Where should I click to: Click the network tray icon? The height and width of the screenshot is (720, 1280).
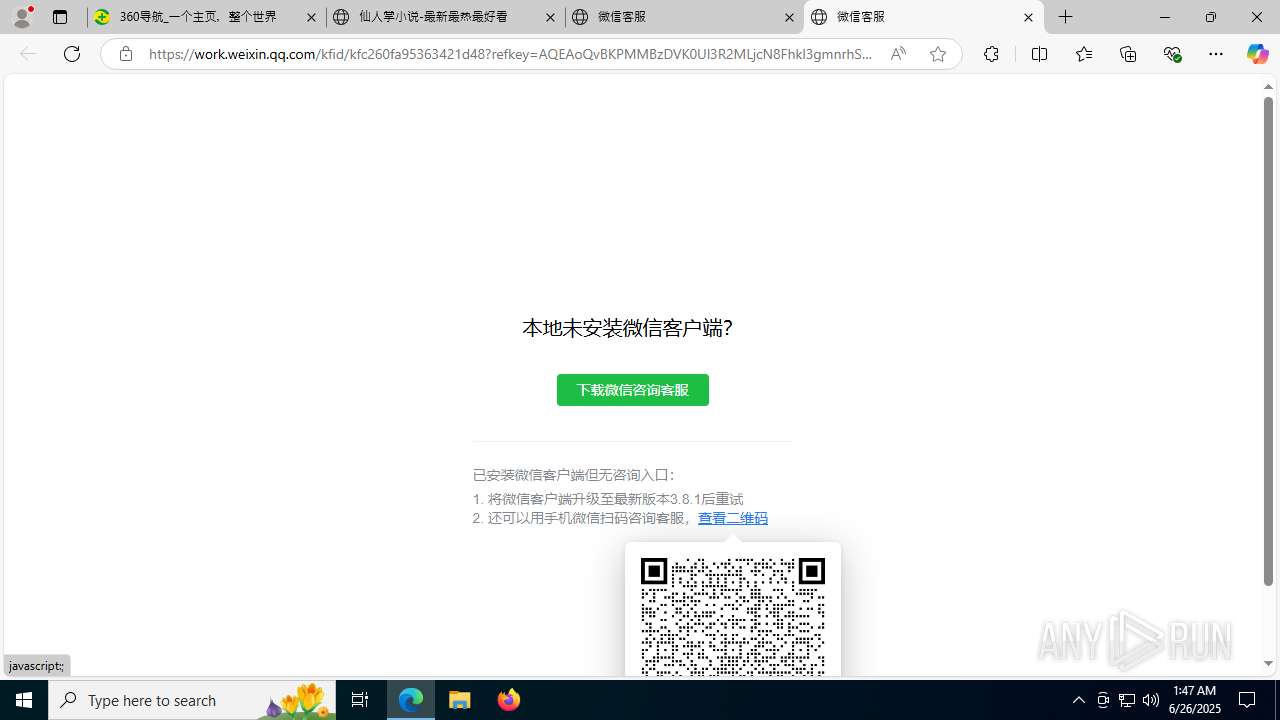(x=1127, y=700)
